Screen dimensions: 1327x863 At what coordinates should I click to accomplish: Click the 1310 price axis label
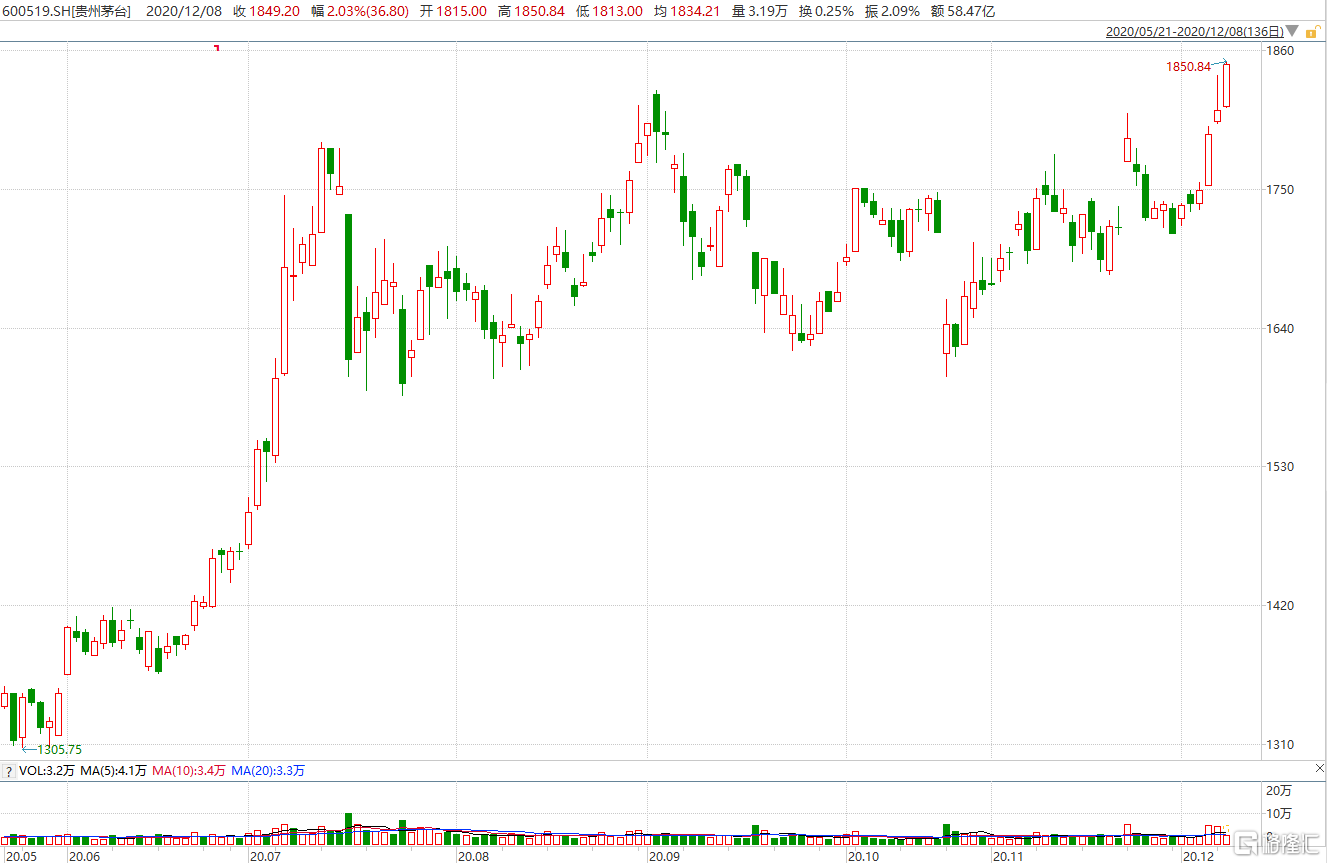pos(1281,744)
